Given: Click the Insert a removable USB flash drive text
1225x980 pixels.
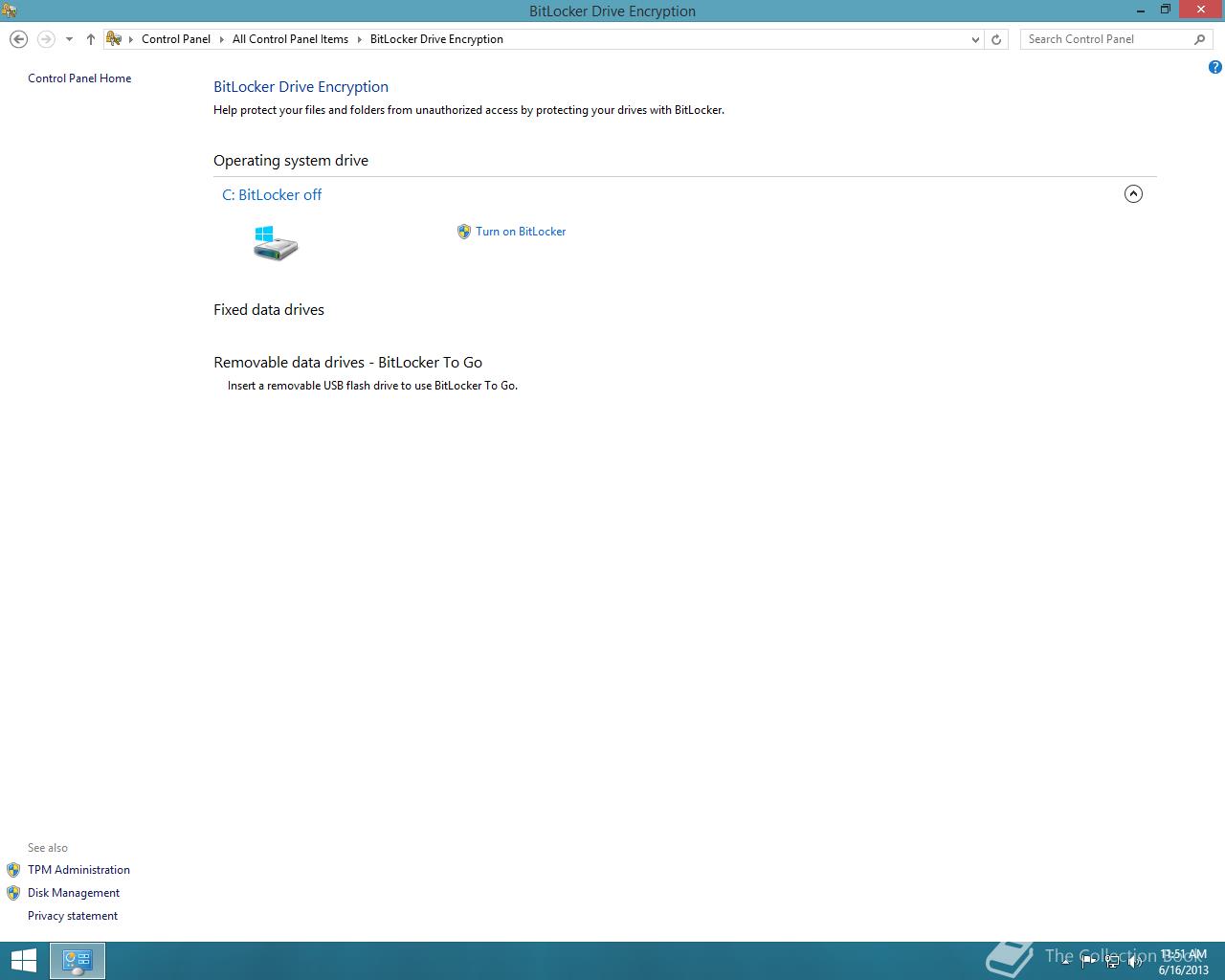Looking at the screenshot, I should (372, 386).
